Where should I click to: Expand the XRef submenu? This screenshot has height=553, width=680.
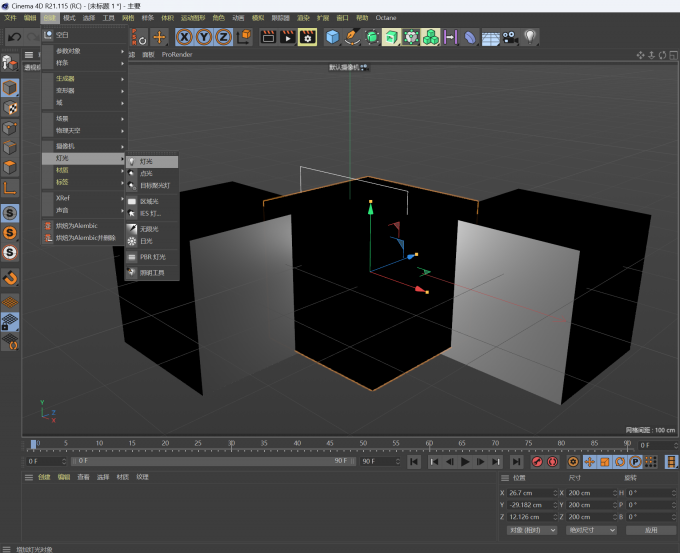[84, 198]
